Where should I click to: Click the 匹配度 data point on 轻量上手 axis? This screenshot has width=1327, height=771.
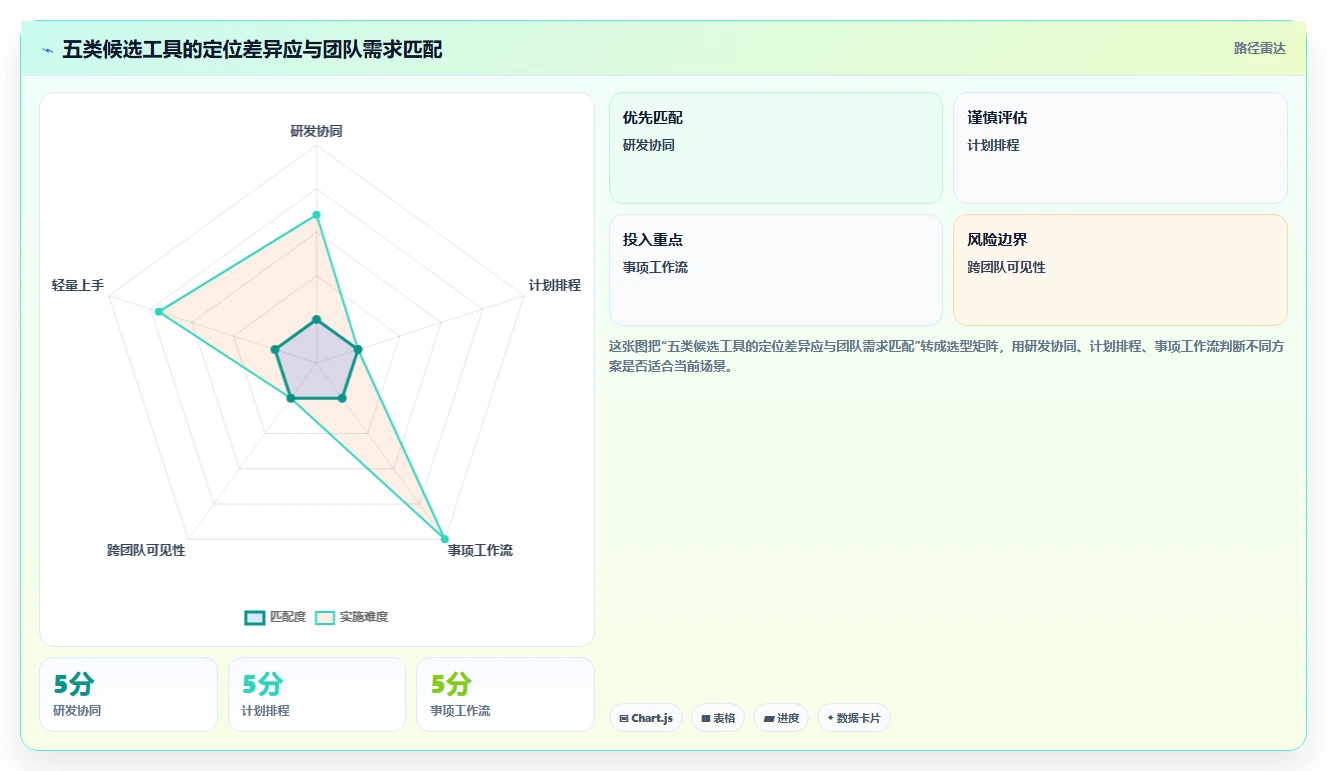pyautogui.click(x=274, y=349)
